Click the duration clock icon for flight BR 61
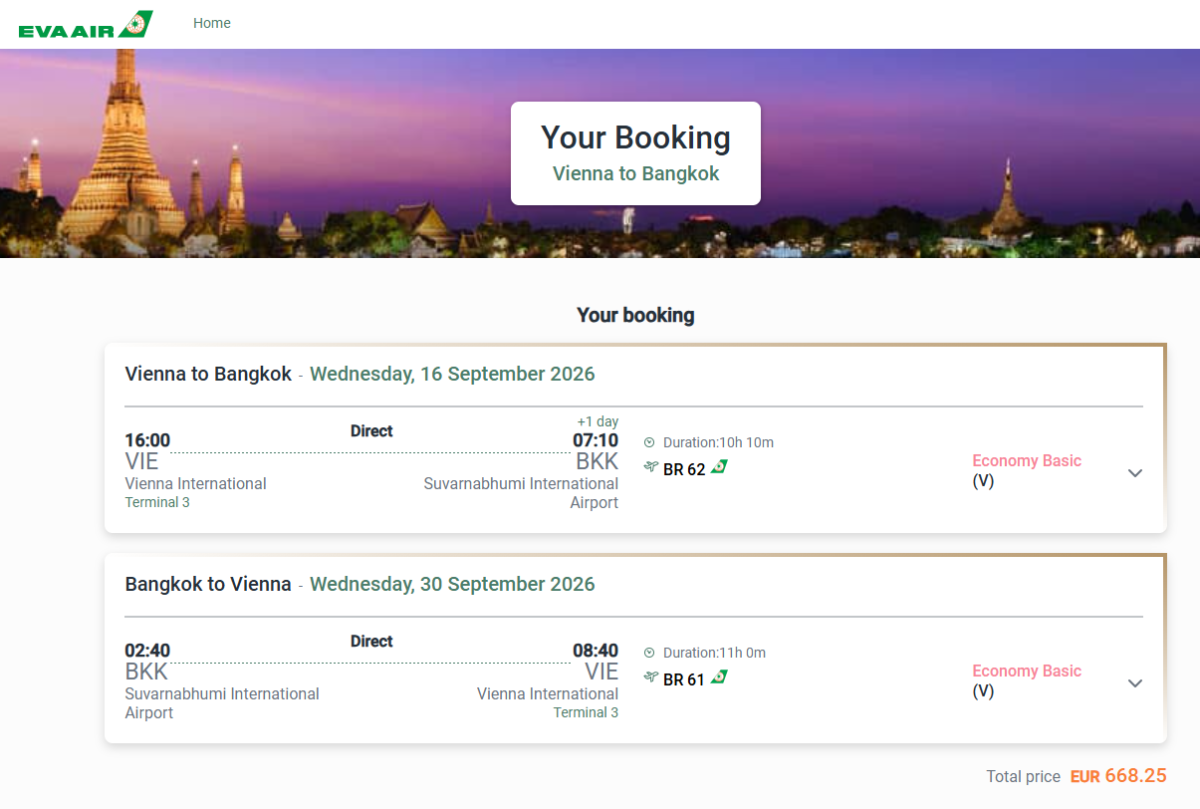 (649, 652)
